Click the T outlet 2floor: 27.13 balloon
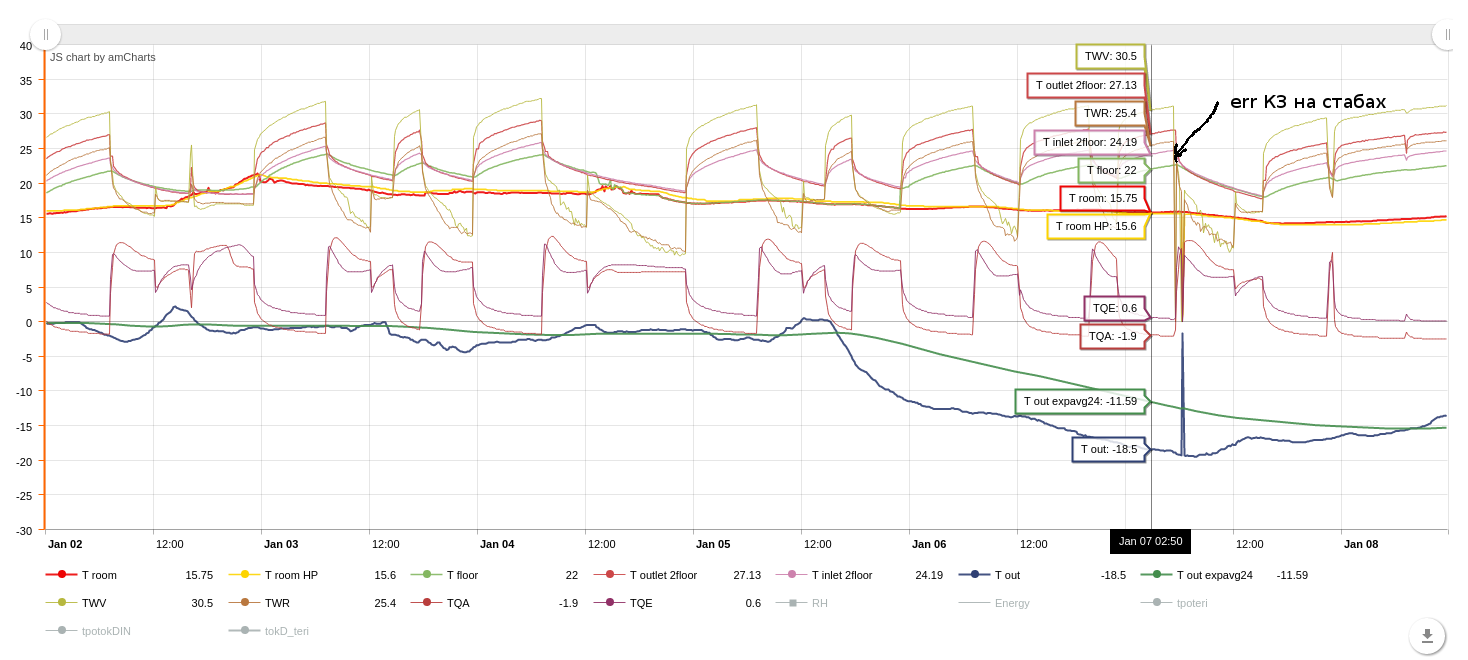This screenshot has width=1468, height=660. point(1086,85)
